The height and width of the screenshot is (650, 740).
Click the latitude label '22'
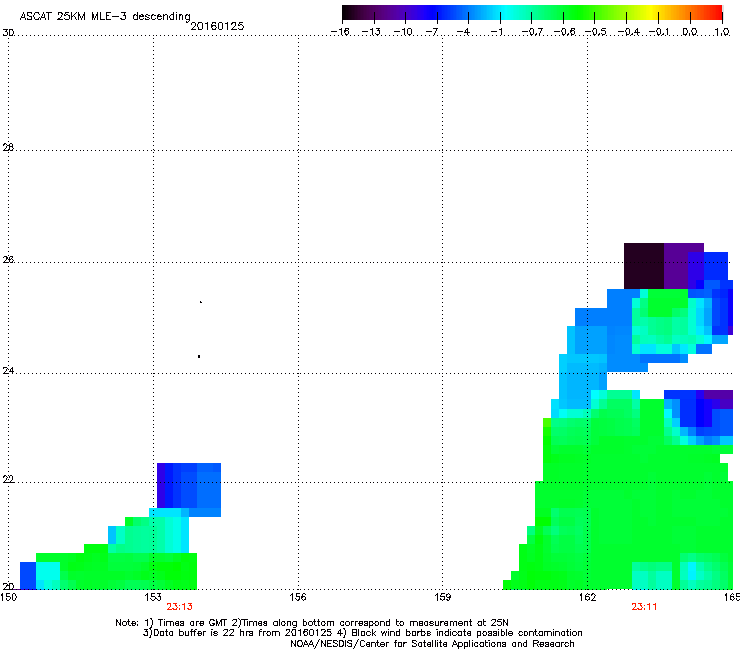coord(8,480)
